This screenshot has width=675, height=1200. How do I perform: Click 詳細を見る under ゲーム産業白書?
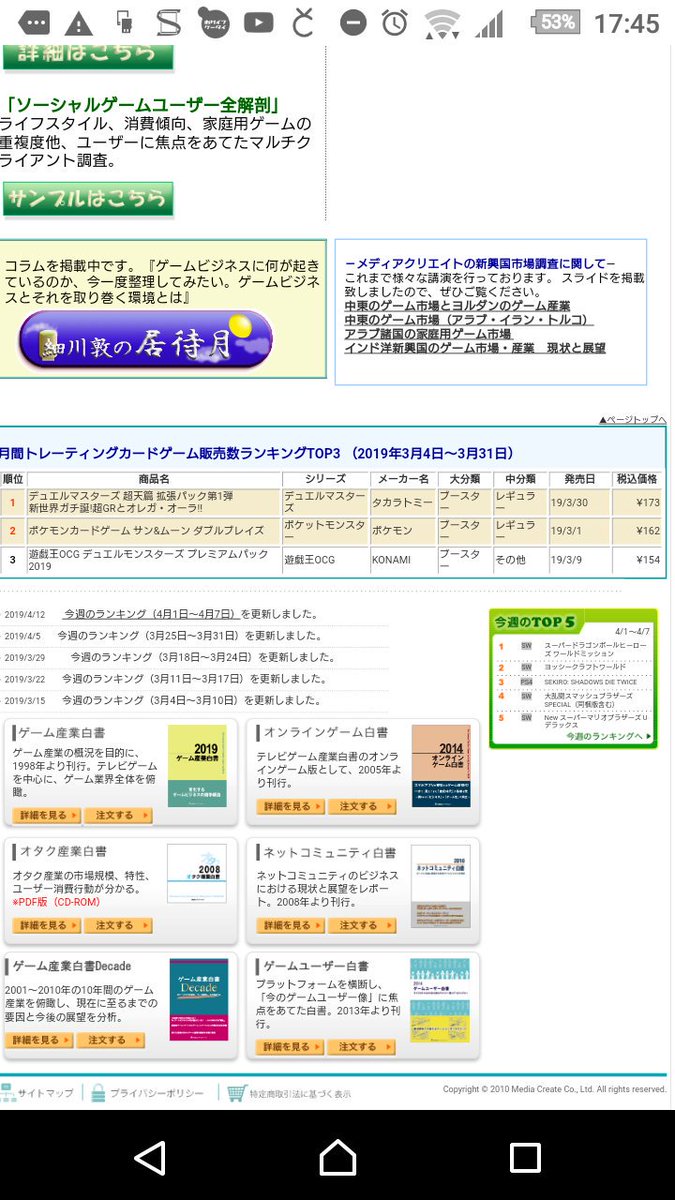(46, 815)
